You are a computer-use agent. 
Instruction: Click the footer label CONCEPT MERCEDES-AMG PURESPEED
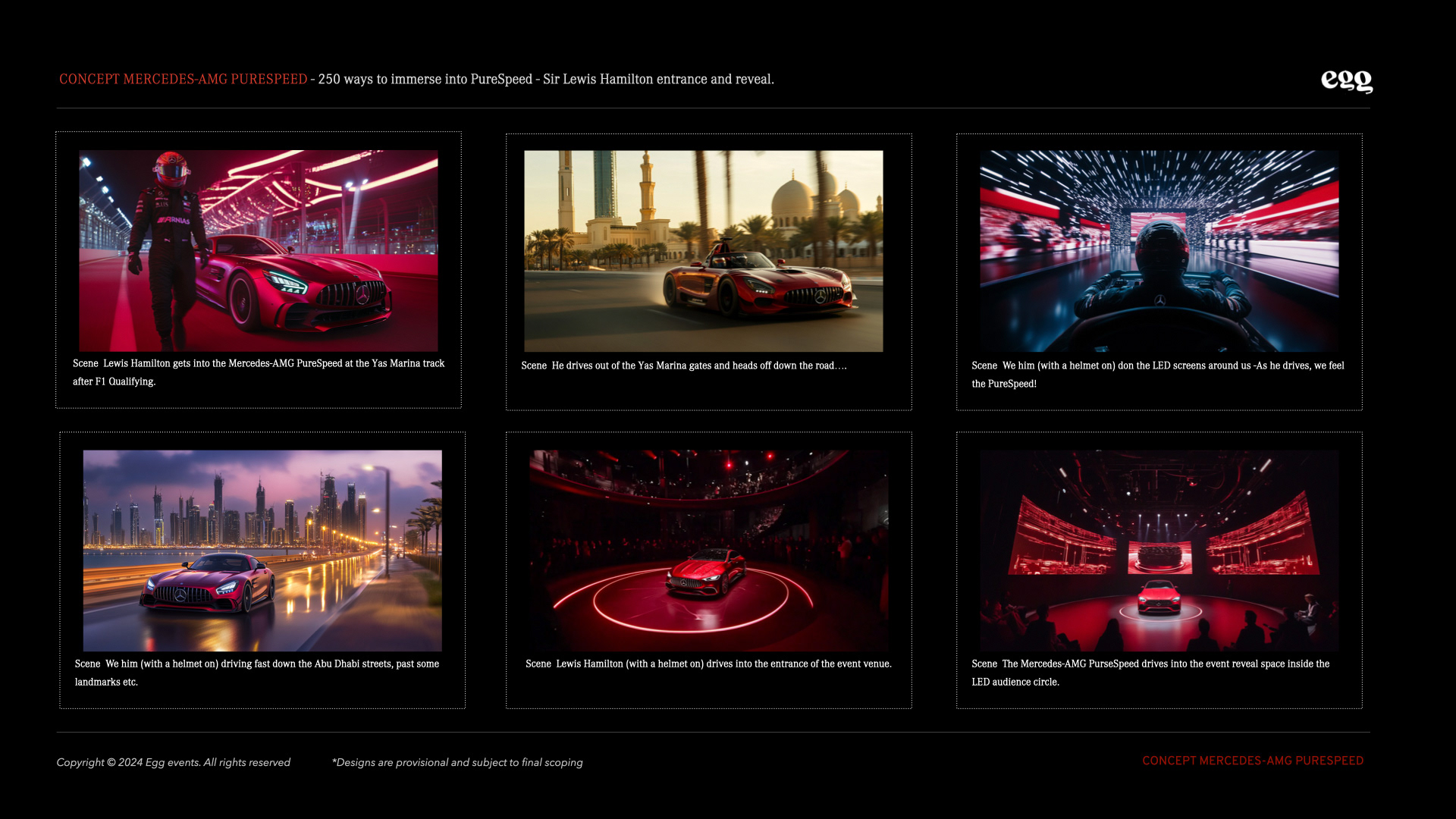(1253, 761)
